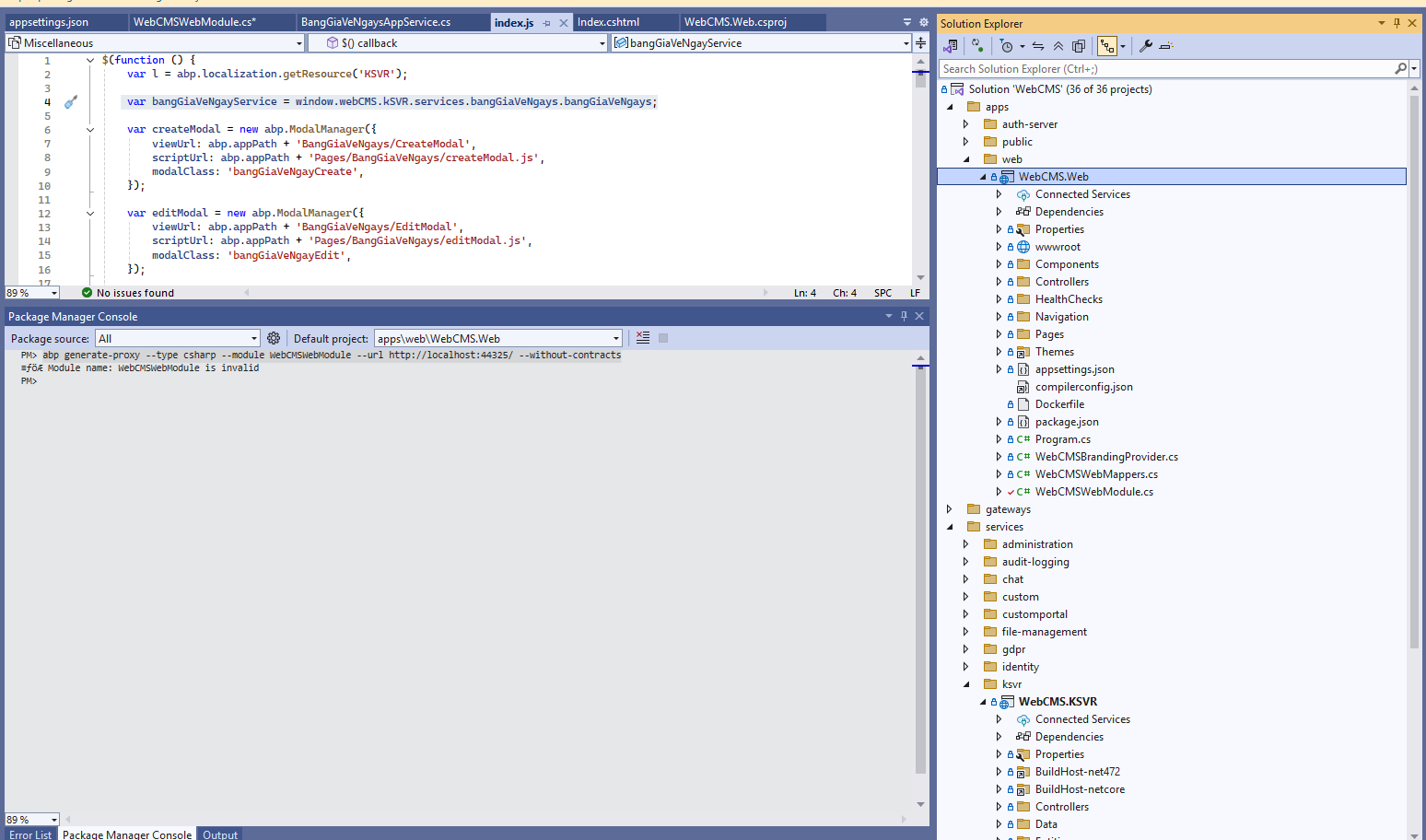
Task: Toggle auto-hide pin on Solution Explorer
Action: pos(1397,23)
